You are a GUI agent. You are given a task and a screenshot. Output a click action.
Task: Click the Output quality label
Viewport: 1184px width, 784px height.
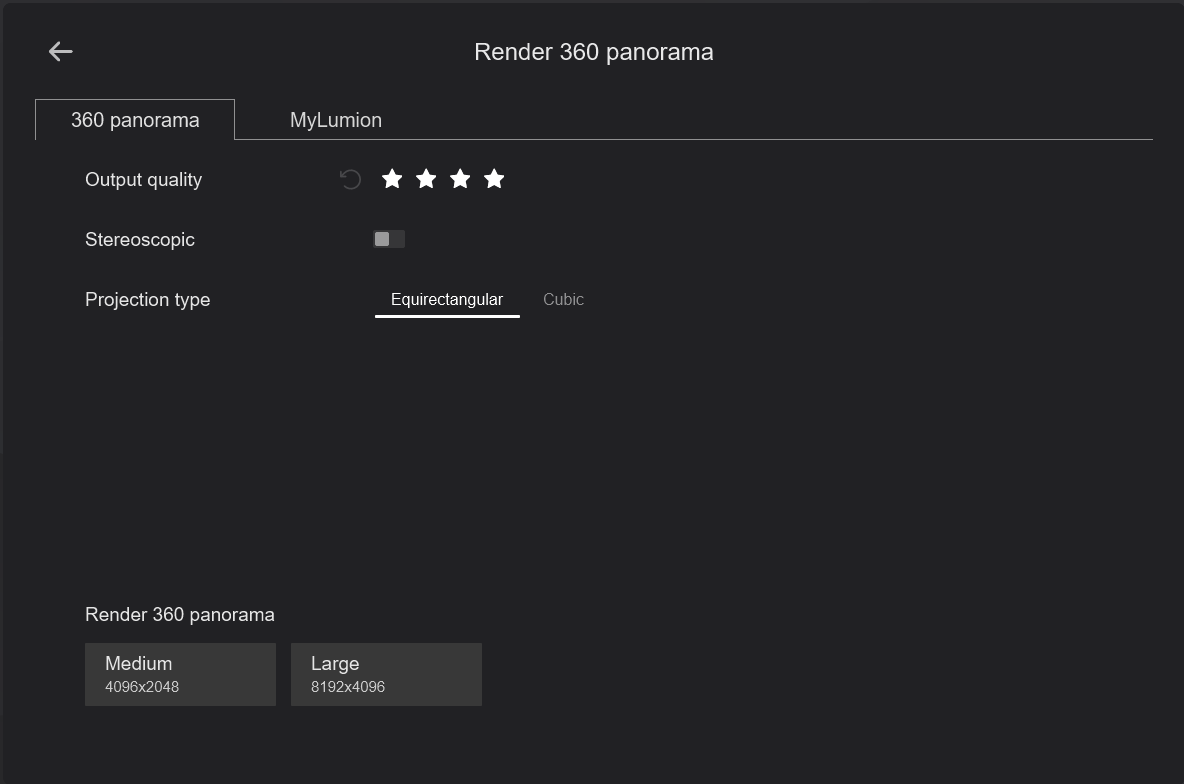143,180
